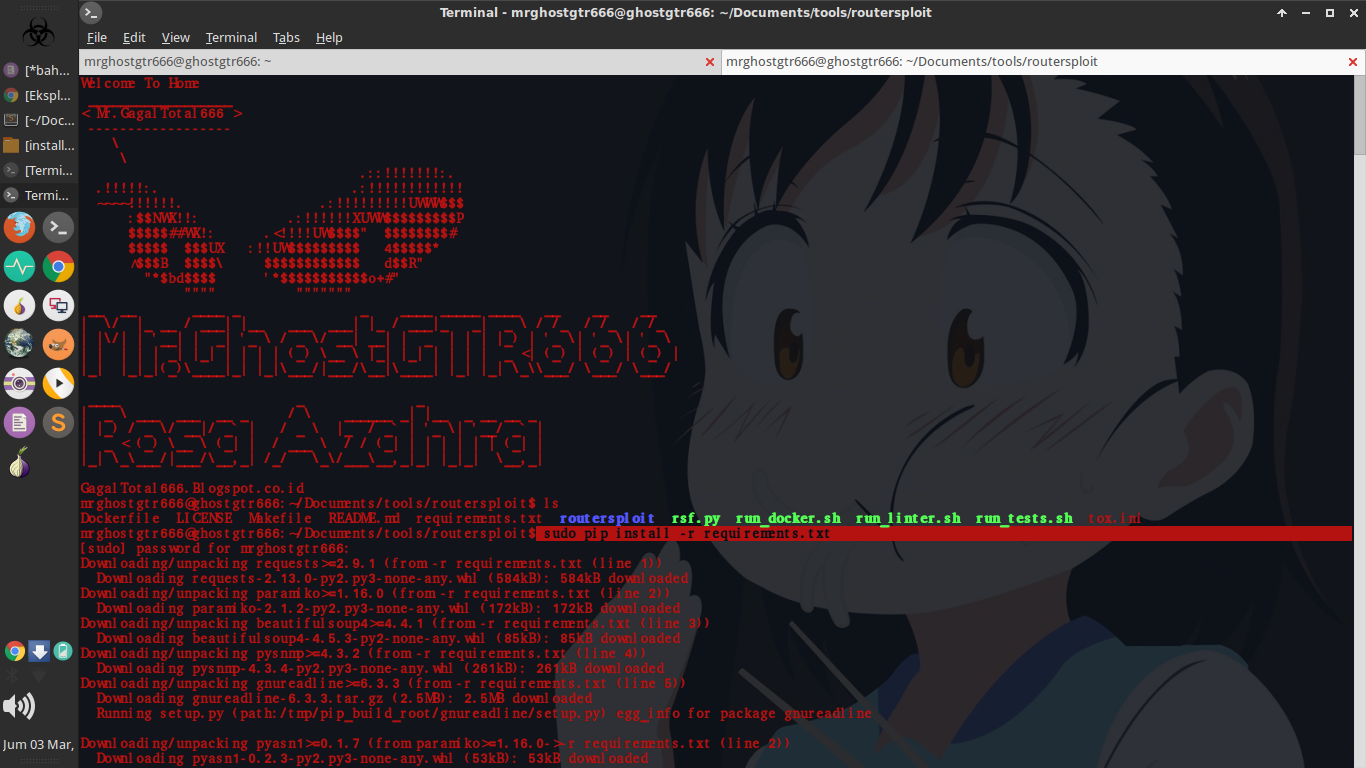Click README.md in the ls output
This screenshot has height=768, width=1366.
364,518
